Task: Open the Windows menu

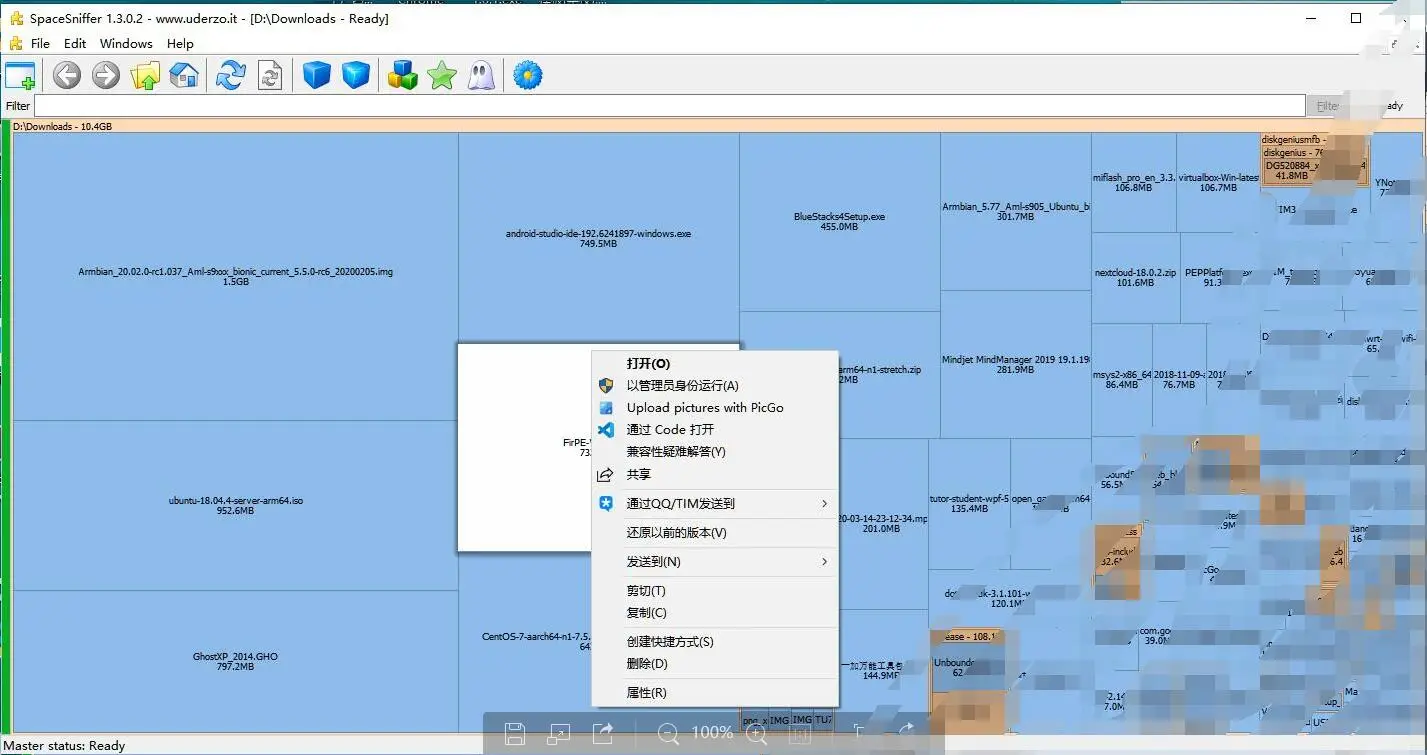Action: pos(126,44)
